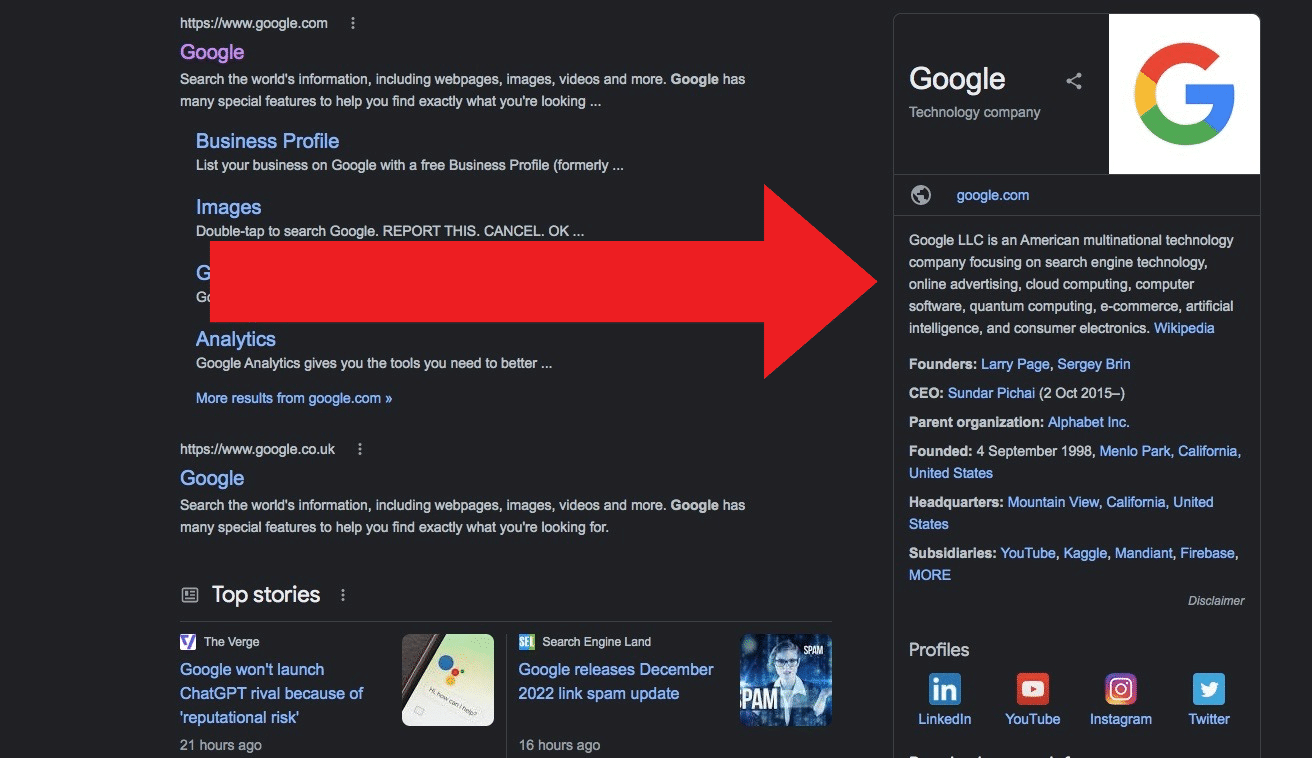The height and width of the screenshot is (758, 1312).
Task: Click the share icon beside the Google title
Action: pos(1074,81)
